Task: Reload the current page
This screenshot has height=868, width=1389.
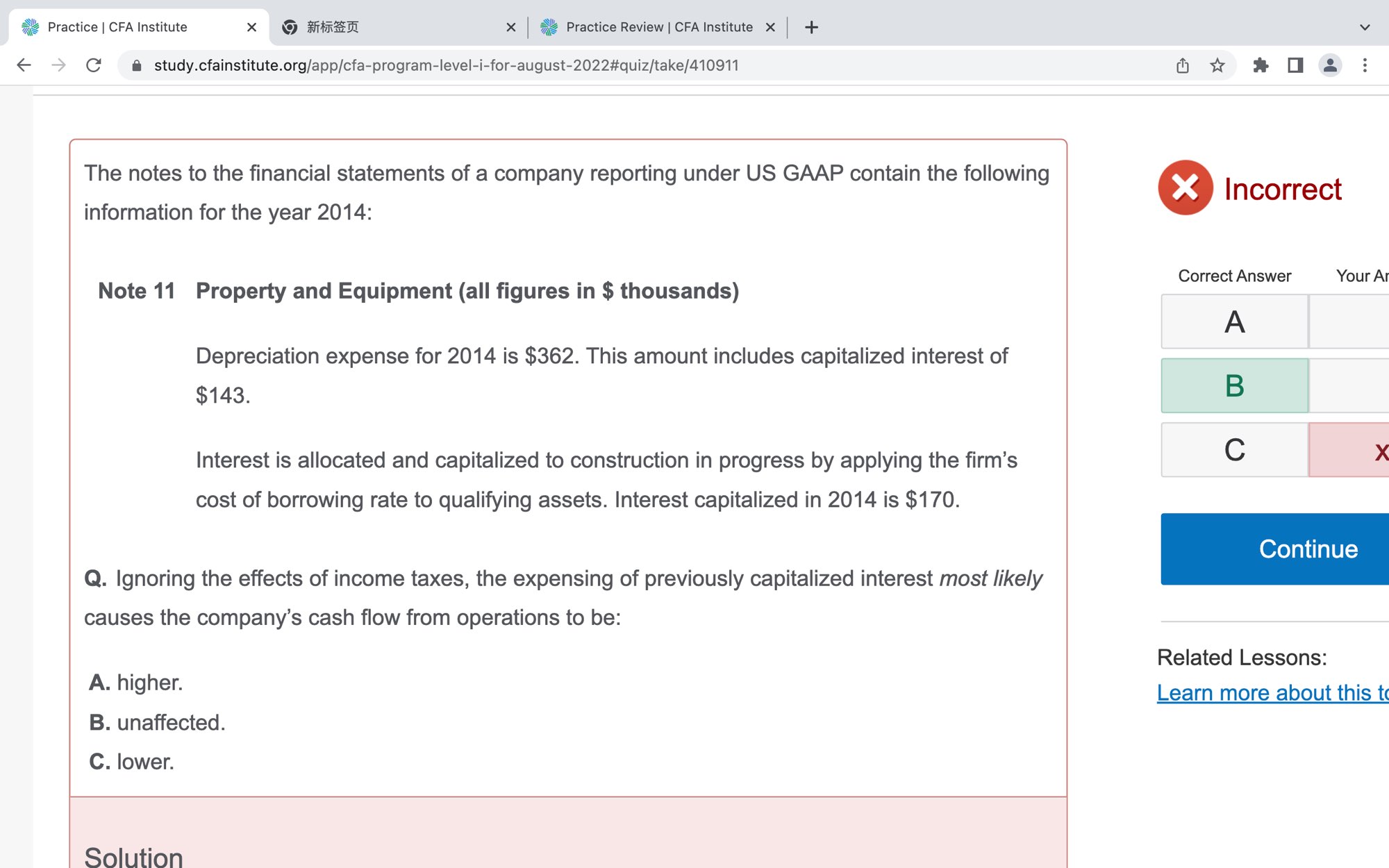Action: coord(94,65)
